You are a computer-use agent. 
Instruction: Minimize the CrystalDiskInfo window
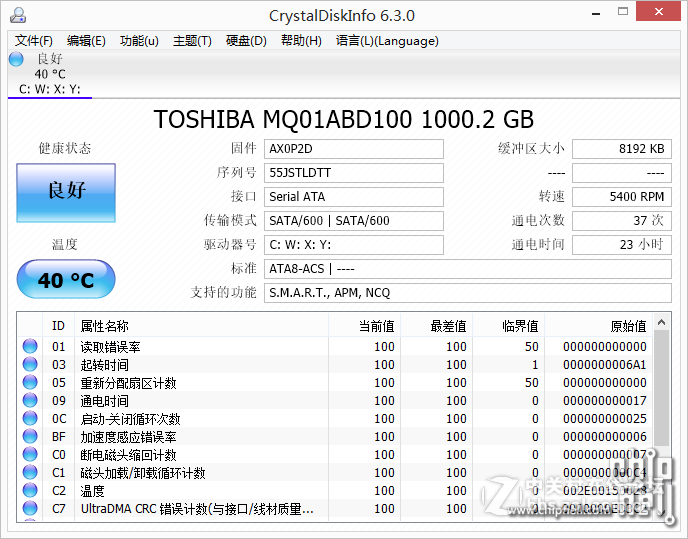coord(596,13)
